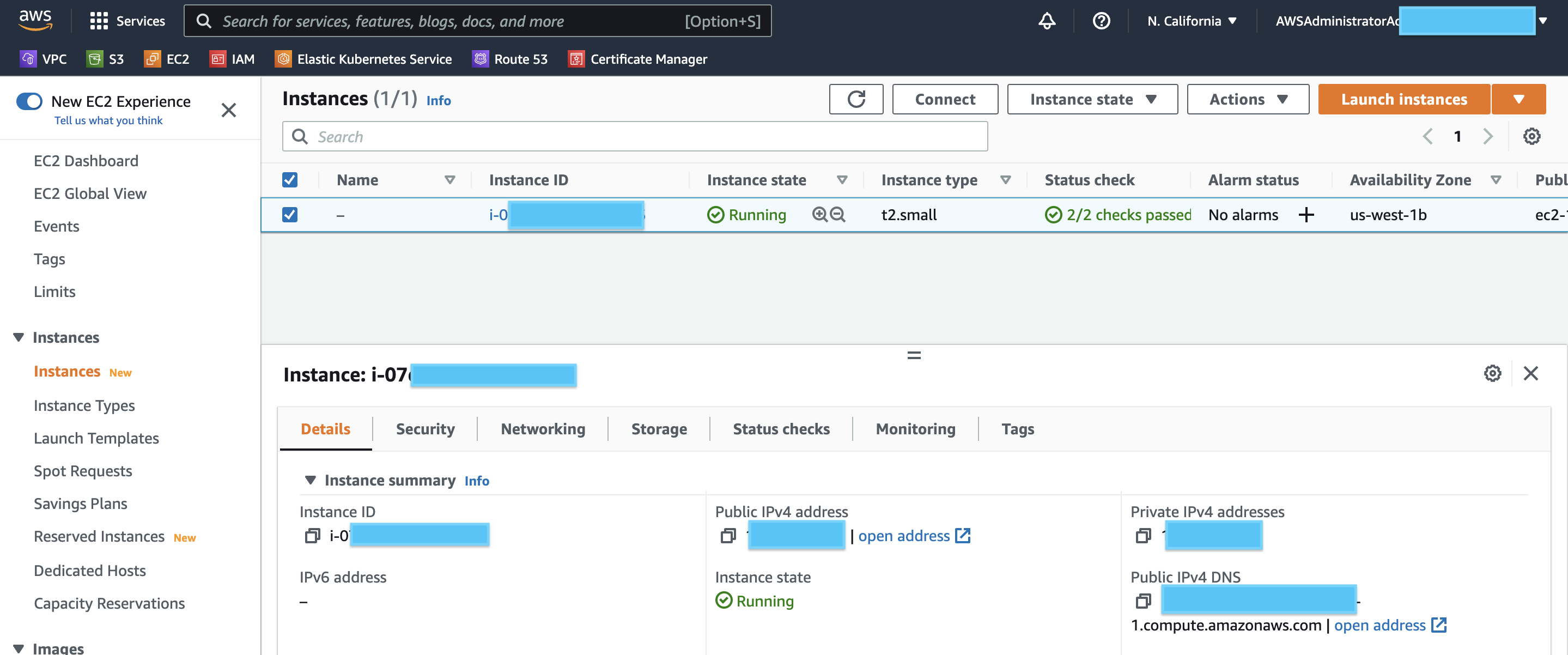Sort by Name column arrow

point(450,180)
